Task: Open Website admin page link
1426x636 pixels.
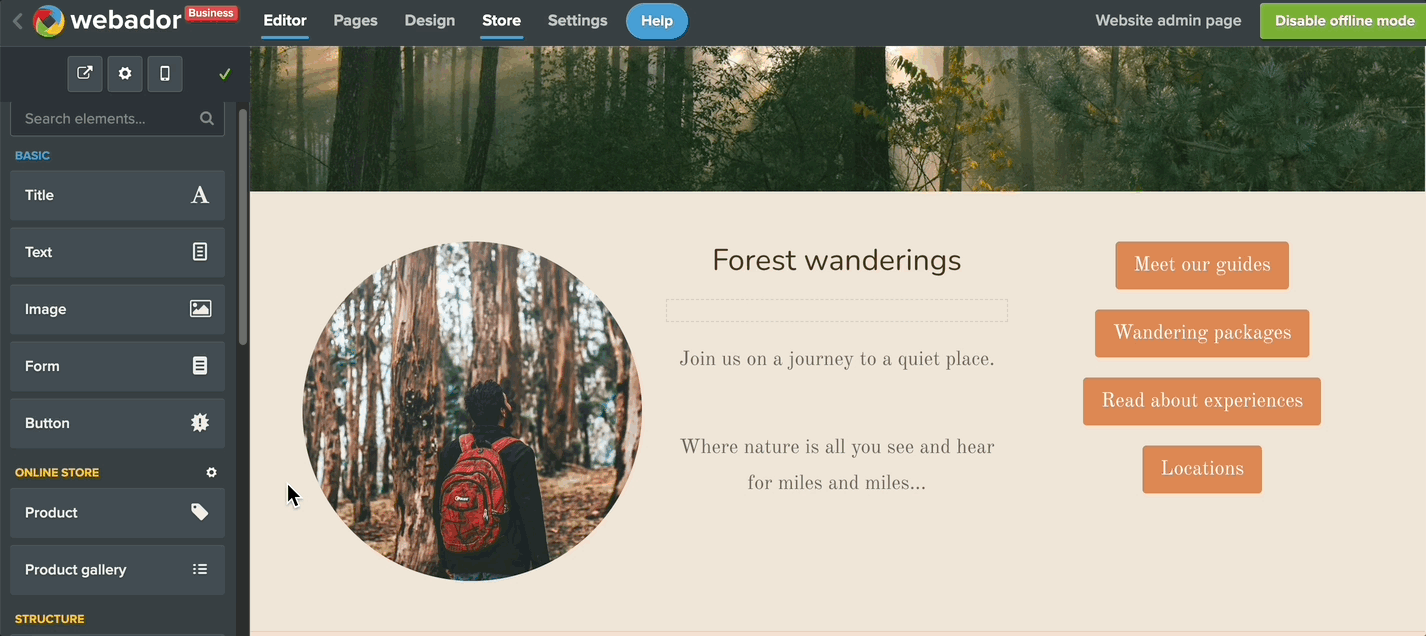Action: click(x=1168, y=20)
